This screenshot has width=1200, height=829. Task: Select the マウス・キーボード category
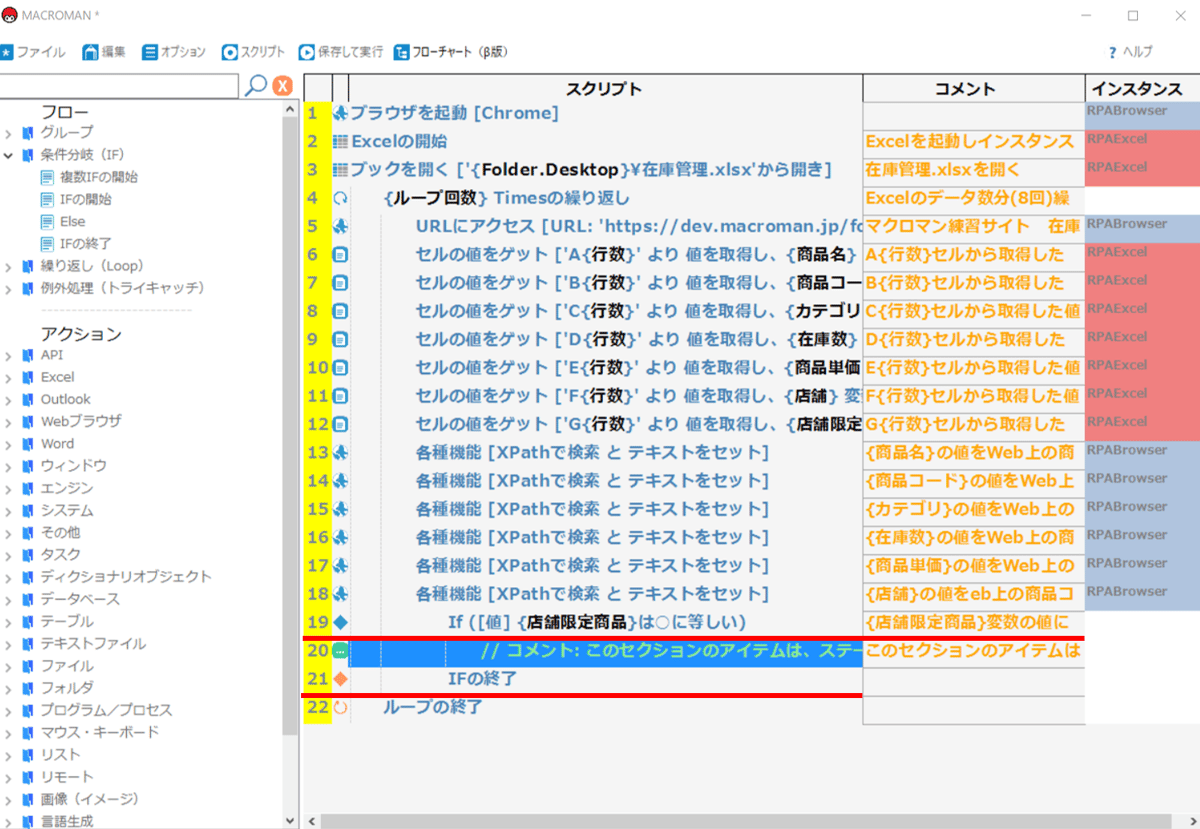(100, 732)
